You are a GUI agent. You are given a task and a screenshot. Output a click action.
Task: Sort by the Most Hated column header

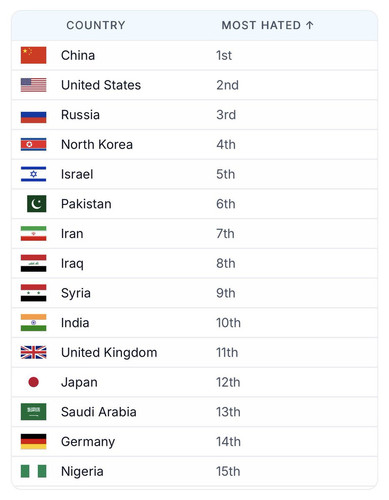pyautogui.click(x=261, y=25)
